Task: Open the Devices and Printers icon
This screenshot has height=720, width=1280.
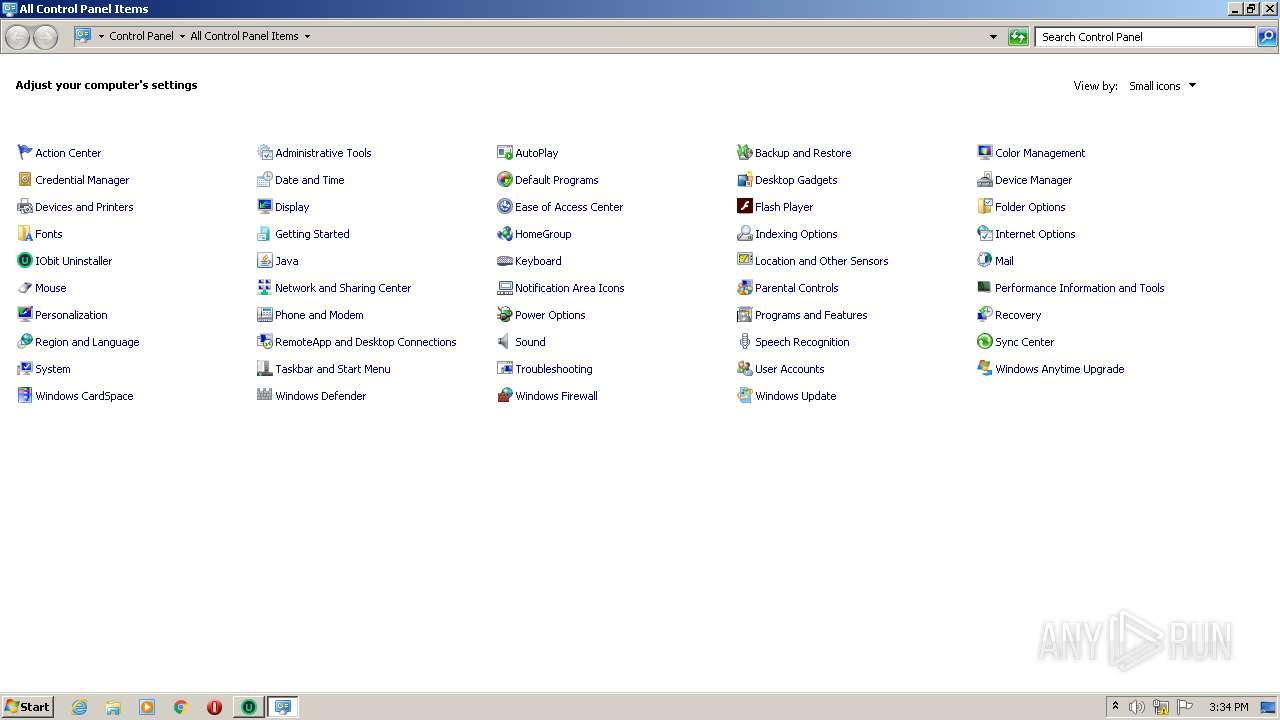Action: (x=25, y=206)
